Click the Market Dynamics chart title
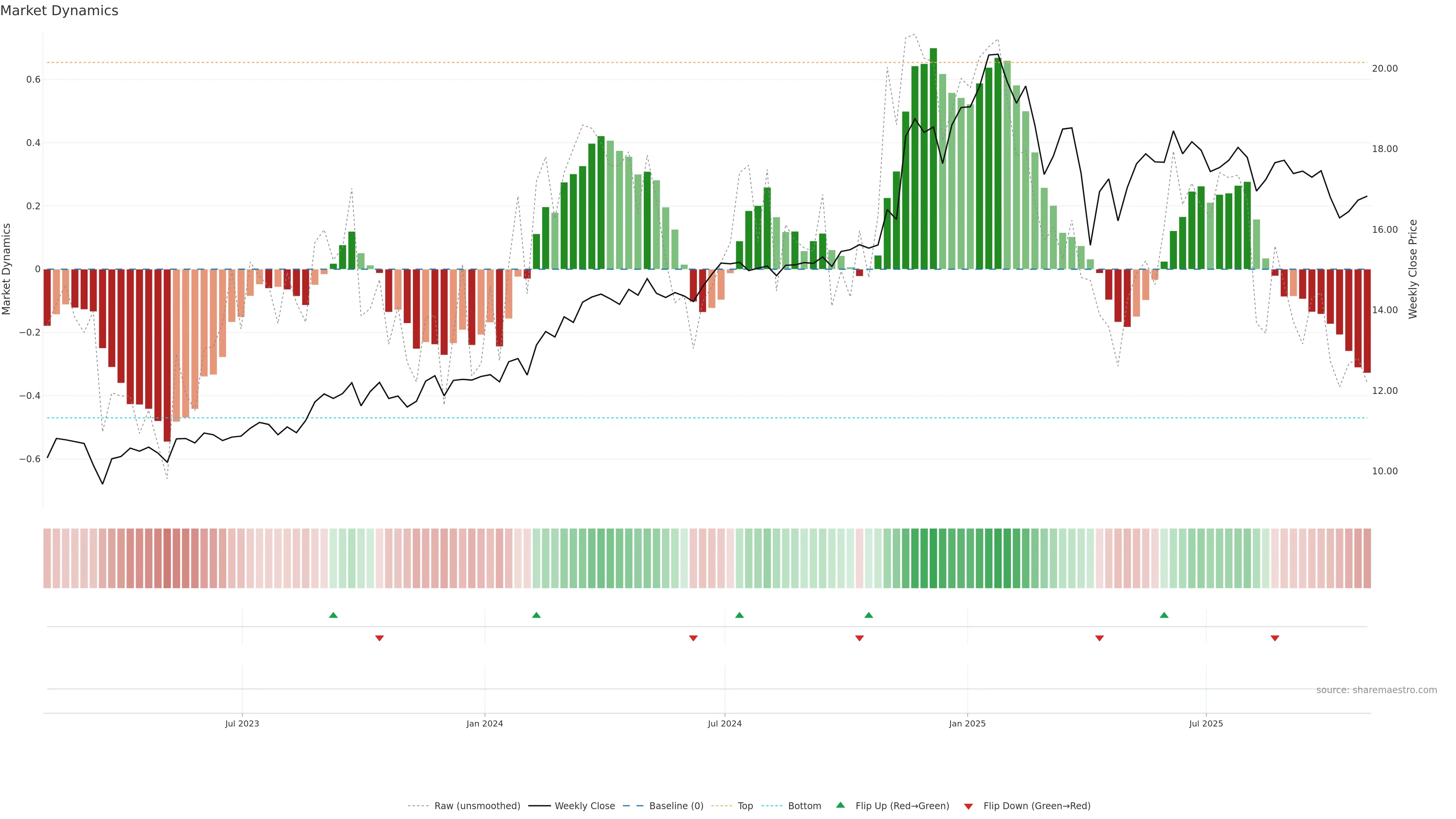This screenshot has width=1456, height=819. (60, 11)
